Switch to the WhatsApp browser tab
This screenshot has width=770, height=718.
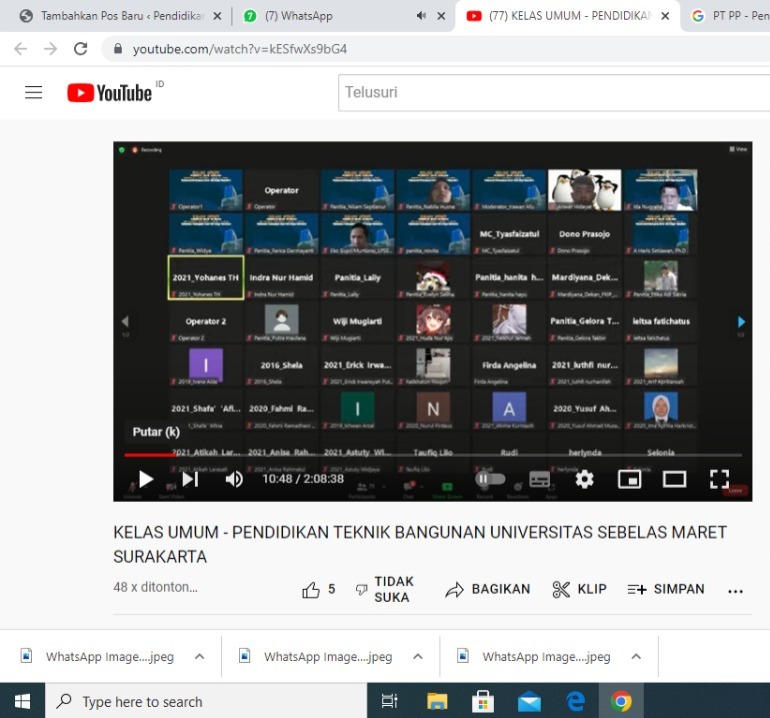point(298,16)
